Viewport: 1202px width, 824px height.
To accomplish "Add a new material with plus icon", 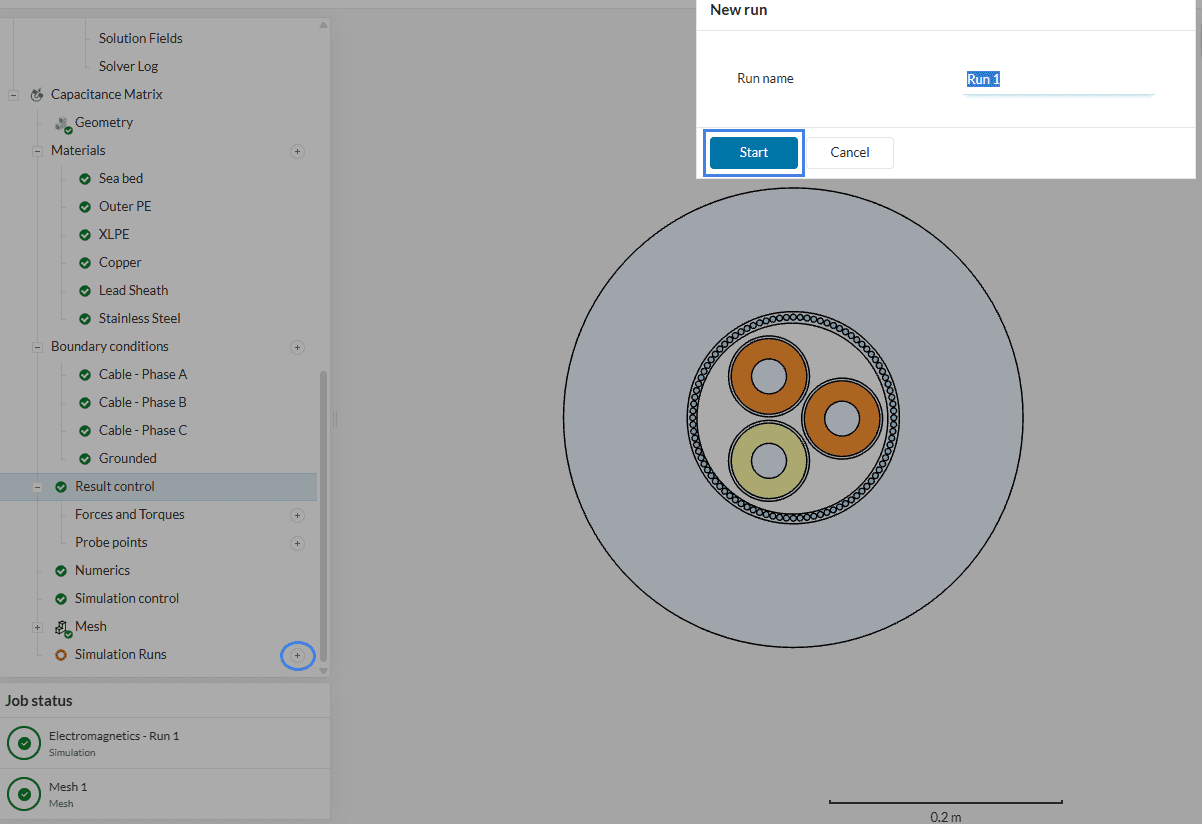I will pyautogui.click(x=297, y=151).
